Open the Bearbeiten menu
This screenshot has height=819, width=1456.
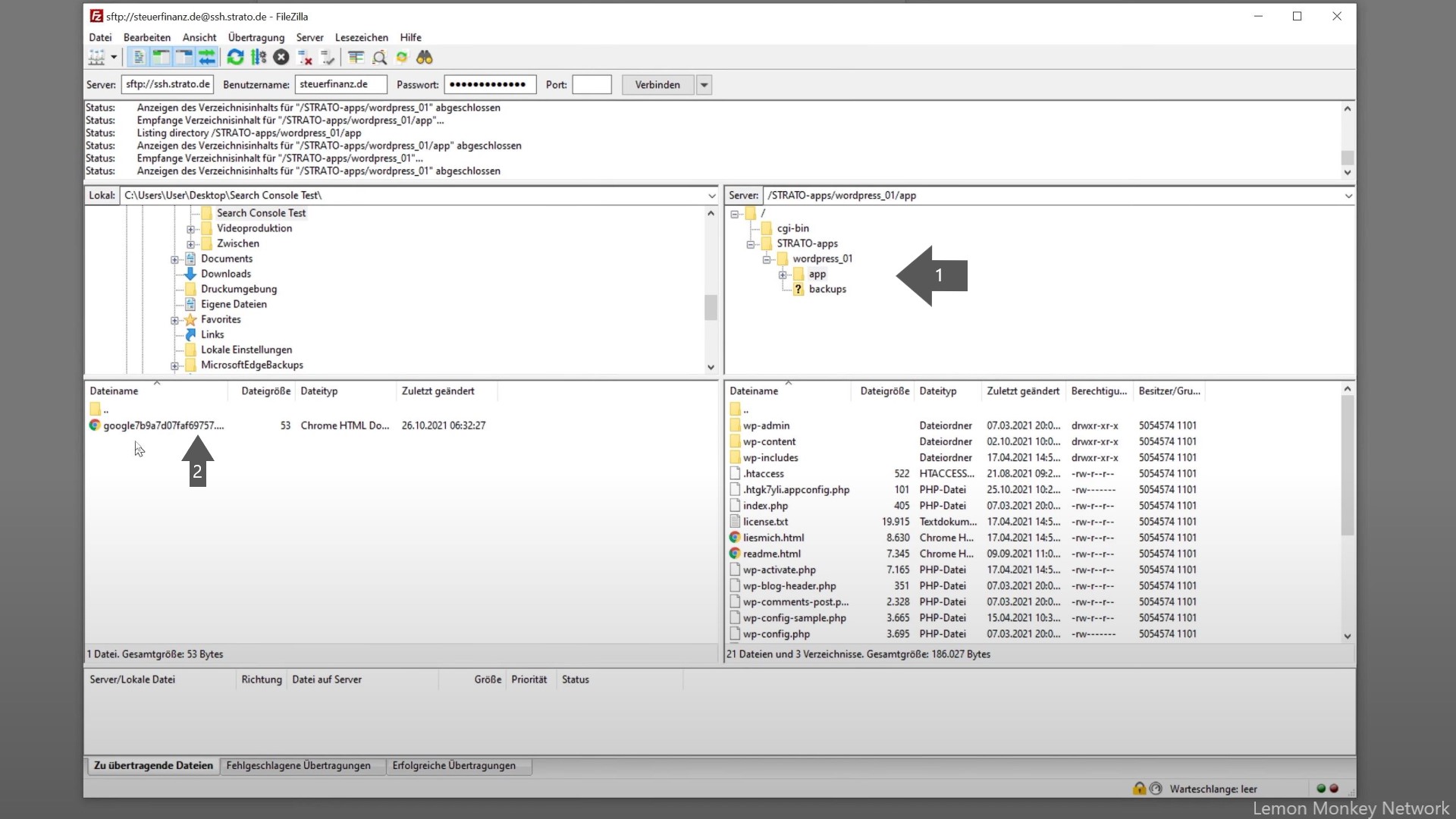[x=147, y=37]
